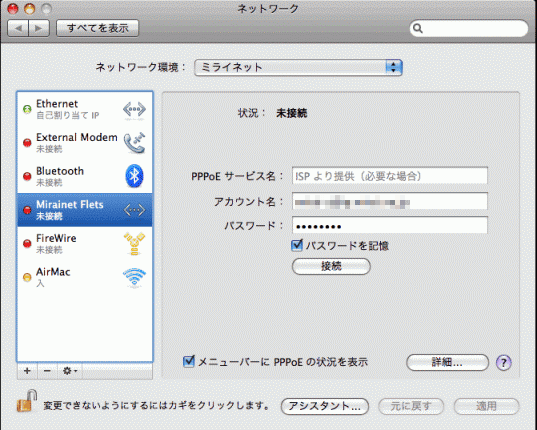The width and height of the screenshot is (537, 430).
Task: Remove the service with the minus button
Action: click(x=47, y=371)
